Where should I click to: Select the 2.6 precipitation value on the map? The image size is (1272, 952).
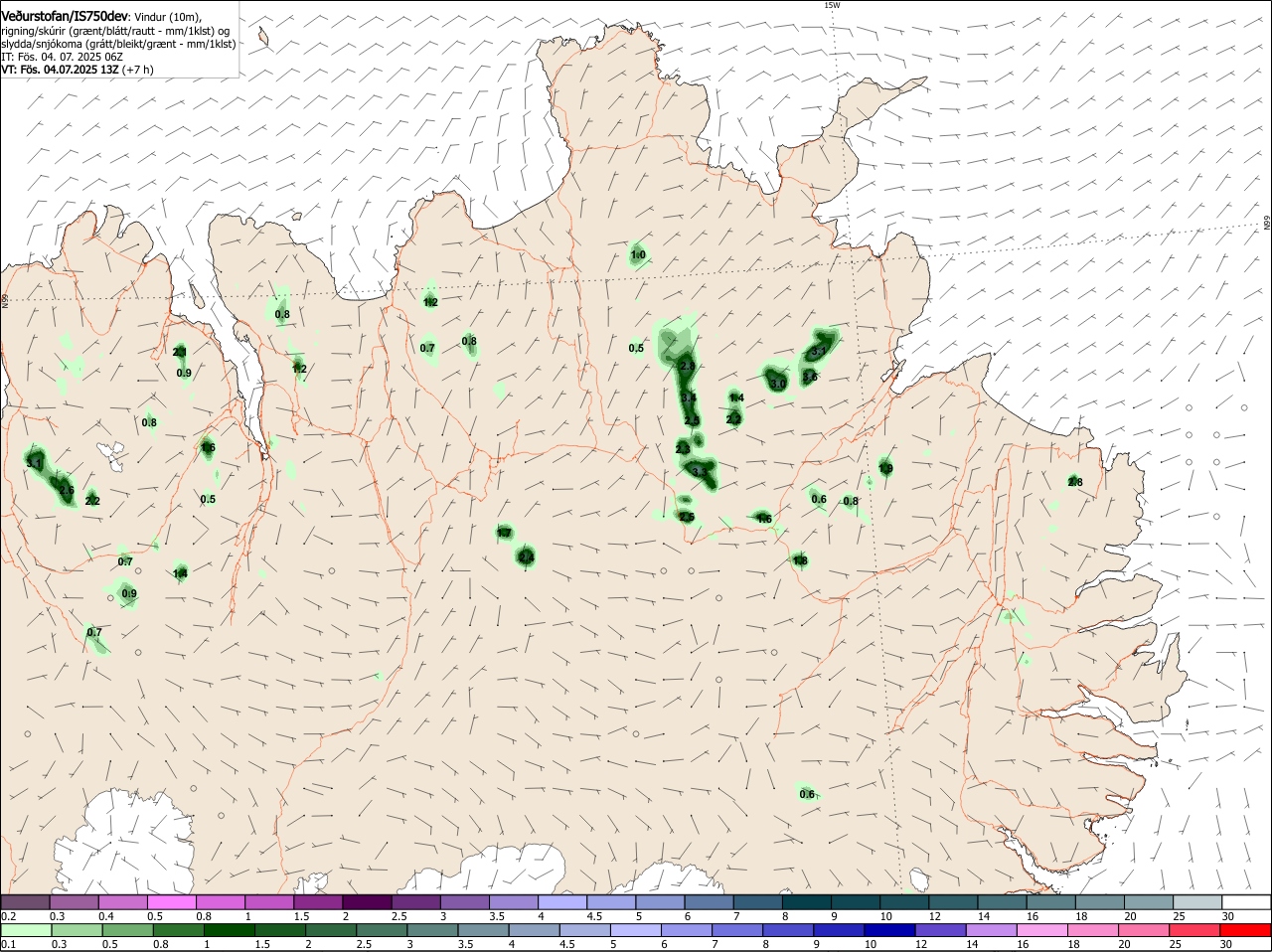pyautogui.click(x=67, y=491)
